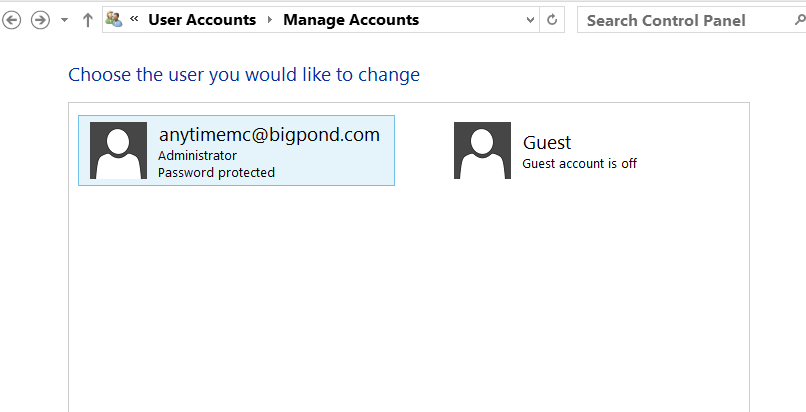
Task: Expand the double chevron in the address bar
Action: click(134, 19)
